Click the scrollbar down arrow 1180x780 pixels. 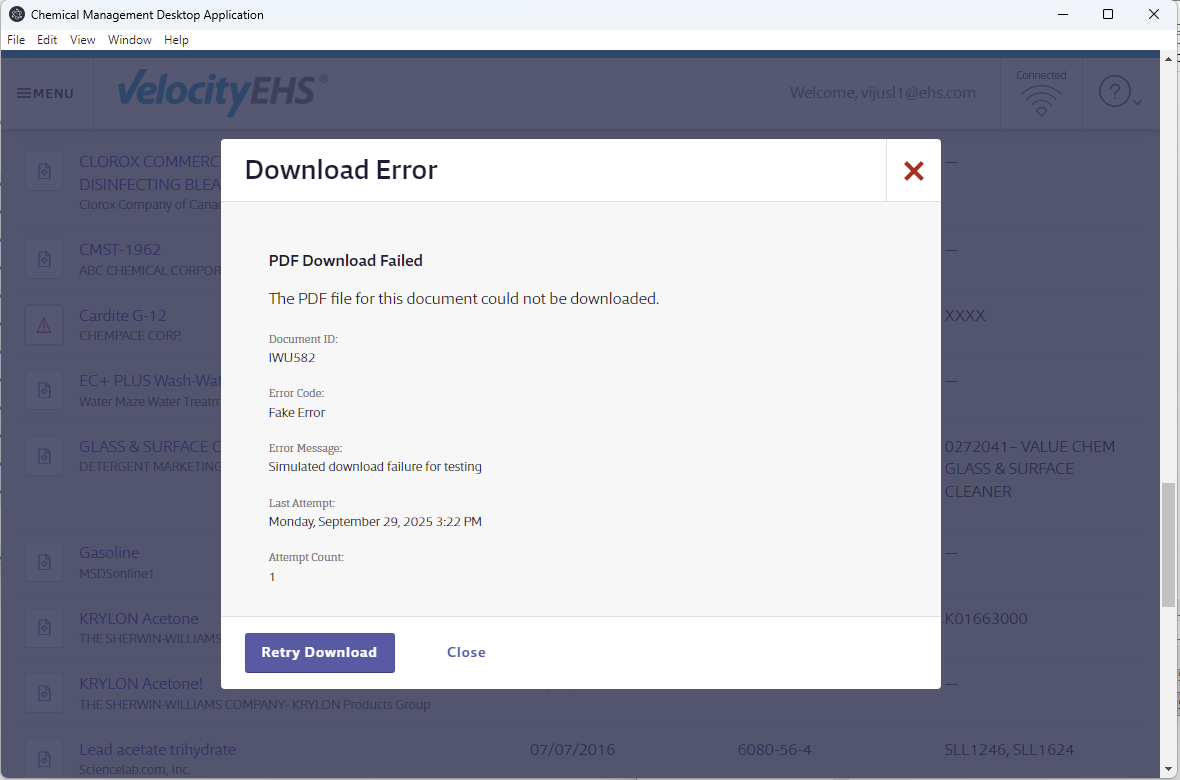click(1168, 769)
